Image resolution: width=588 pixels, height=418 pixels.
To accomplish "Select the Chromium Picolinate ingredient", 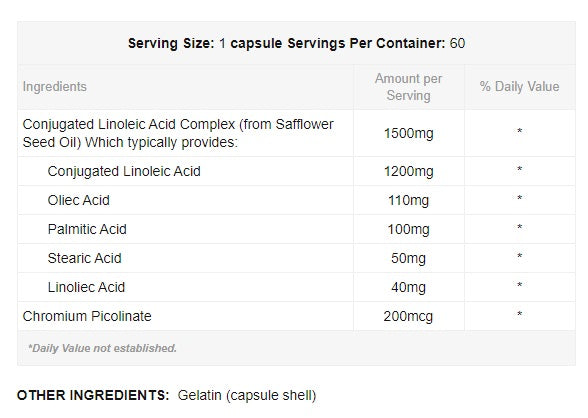I will click(87, 316).
